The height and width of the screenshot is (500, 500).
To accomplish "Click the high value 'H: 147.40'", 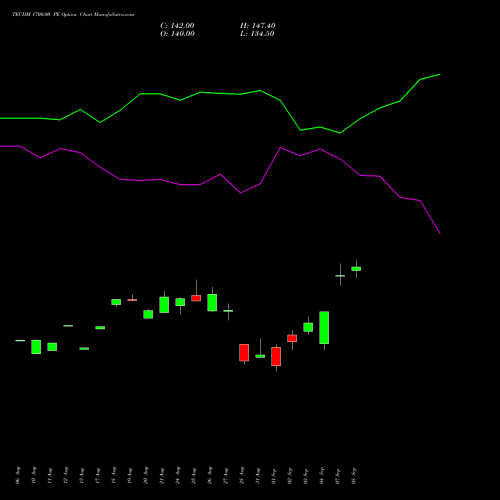I will tap(257, 26).
